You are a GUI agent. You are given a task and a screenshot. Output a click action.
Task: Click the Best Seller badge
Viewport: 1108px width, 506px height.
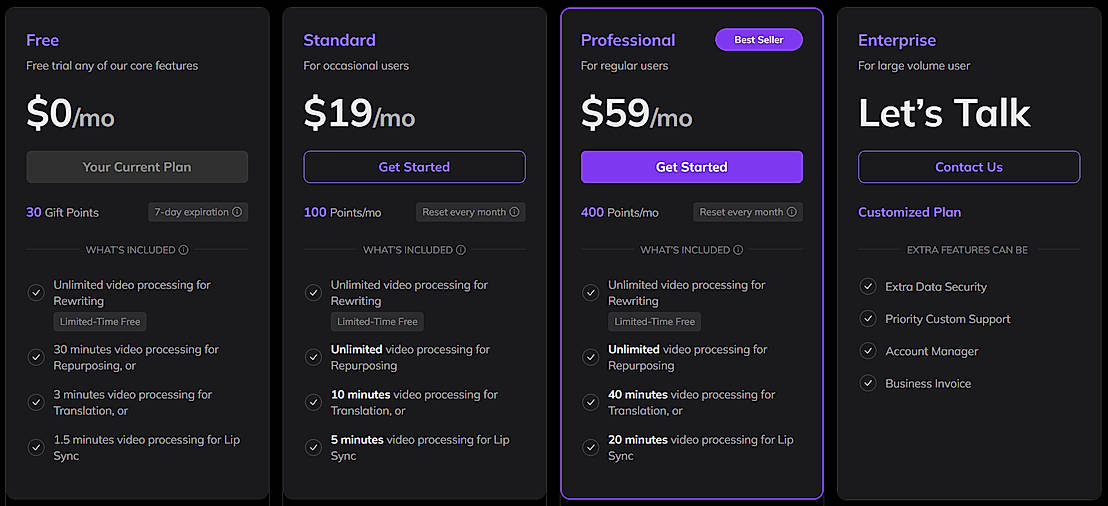[x=759, y=40]
